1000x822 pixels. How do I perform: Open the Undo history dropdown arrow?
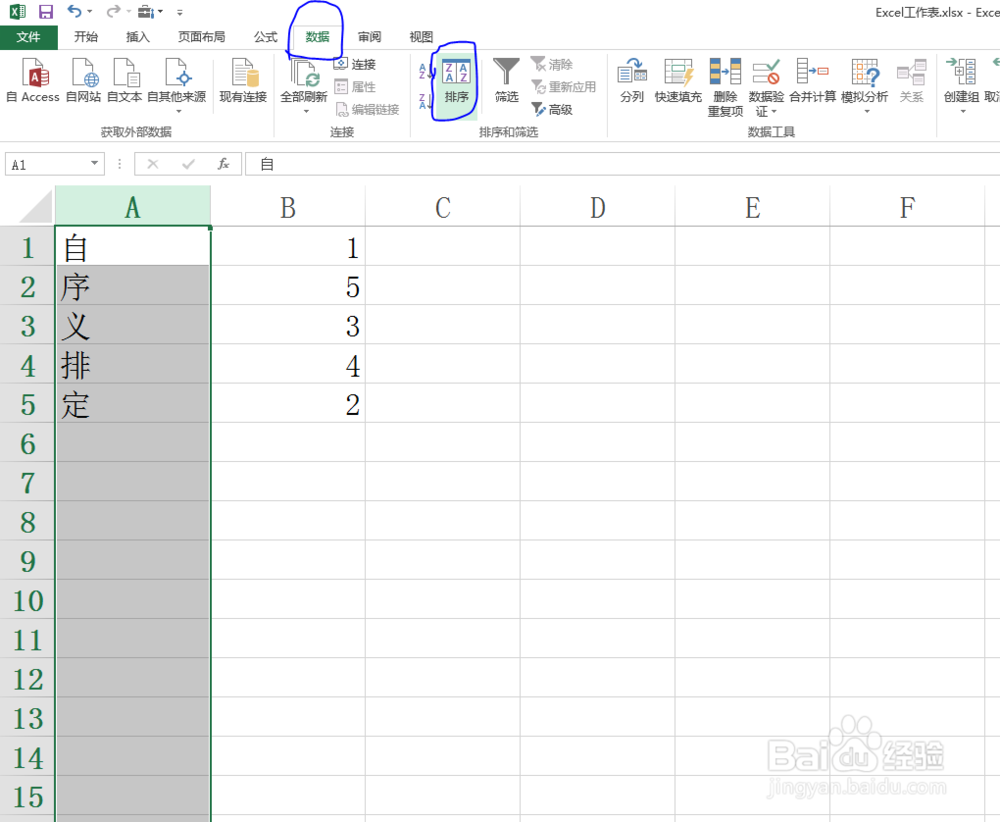(x=89, y=11)
